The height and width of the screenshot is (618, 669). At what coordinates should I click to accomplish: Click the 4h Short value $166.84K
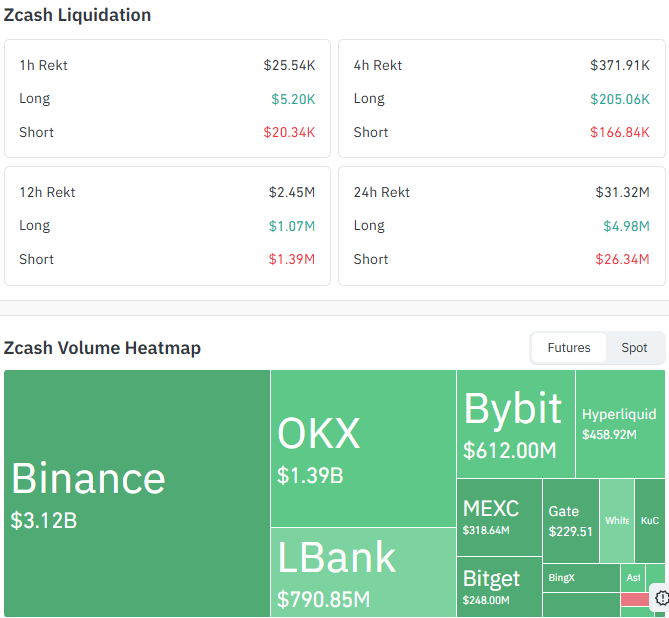(620, 132)
